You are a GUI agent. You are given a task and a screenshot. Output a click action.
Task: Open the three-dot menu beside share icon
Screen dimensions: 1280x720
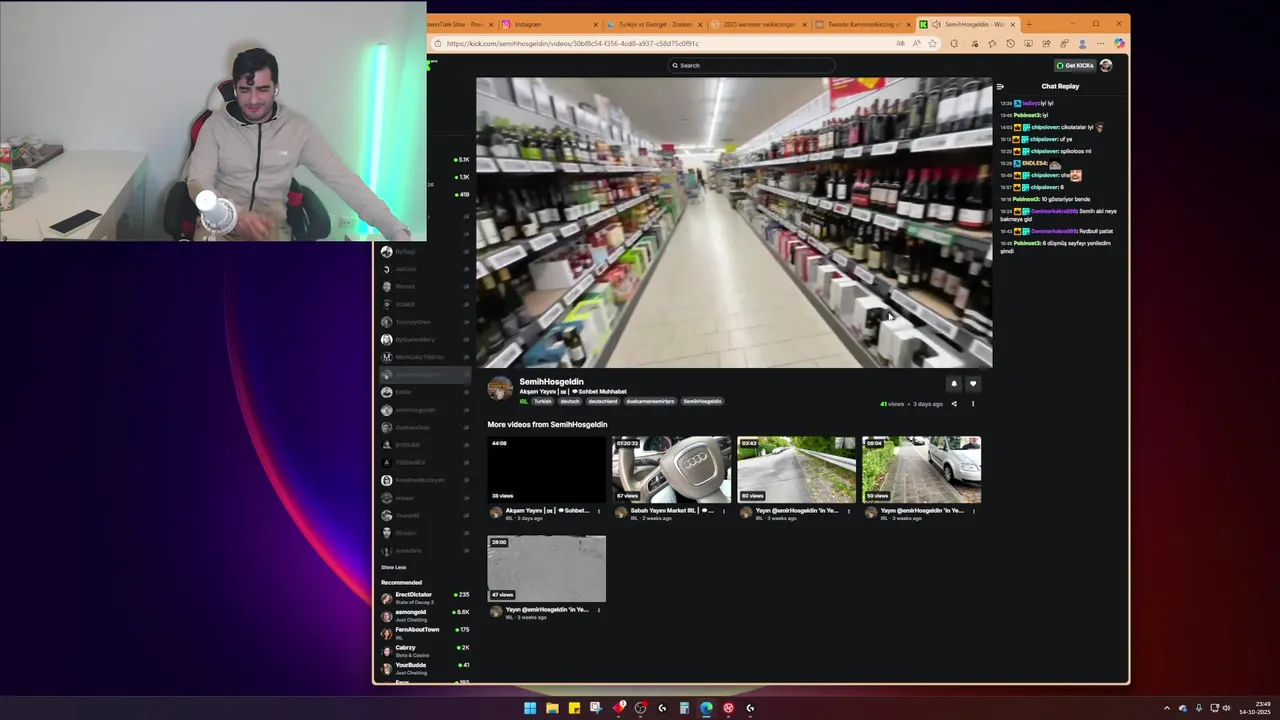973,404
